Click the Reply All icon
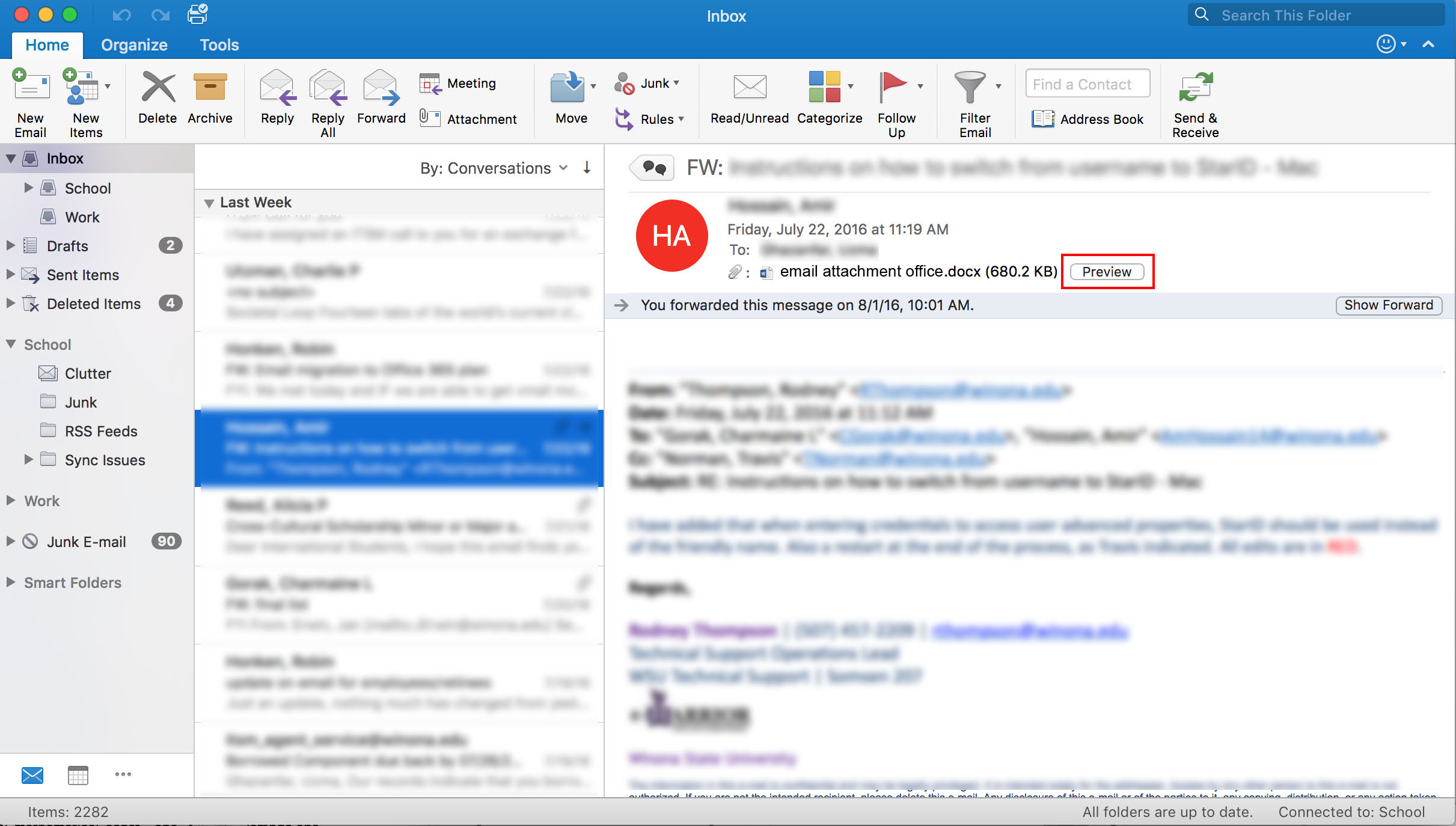The width and height of the screenshot is (1456, 826). tap(328, 89)
